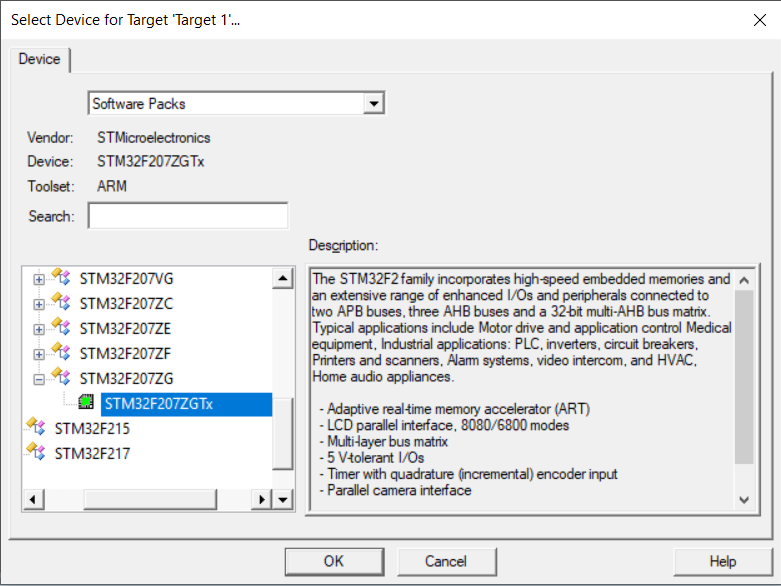Click the vendor text STMicroelectronics

[154, 137]
